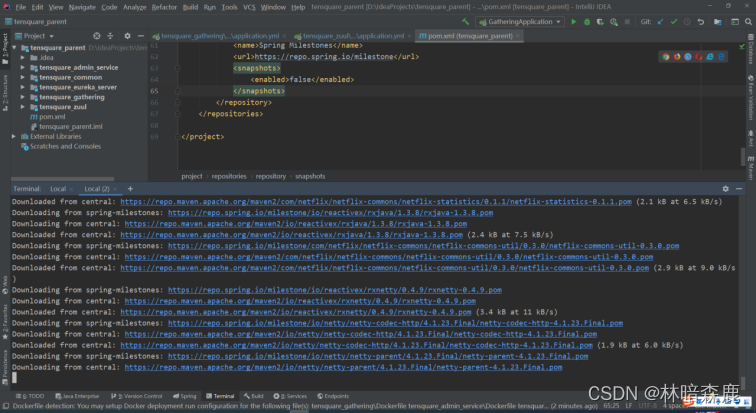Select the Local terminal tab
The image size is (756, 413).
[58, 189]
